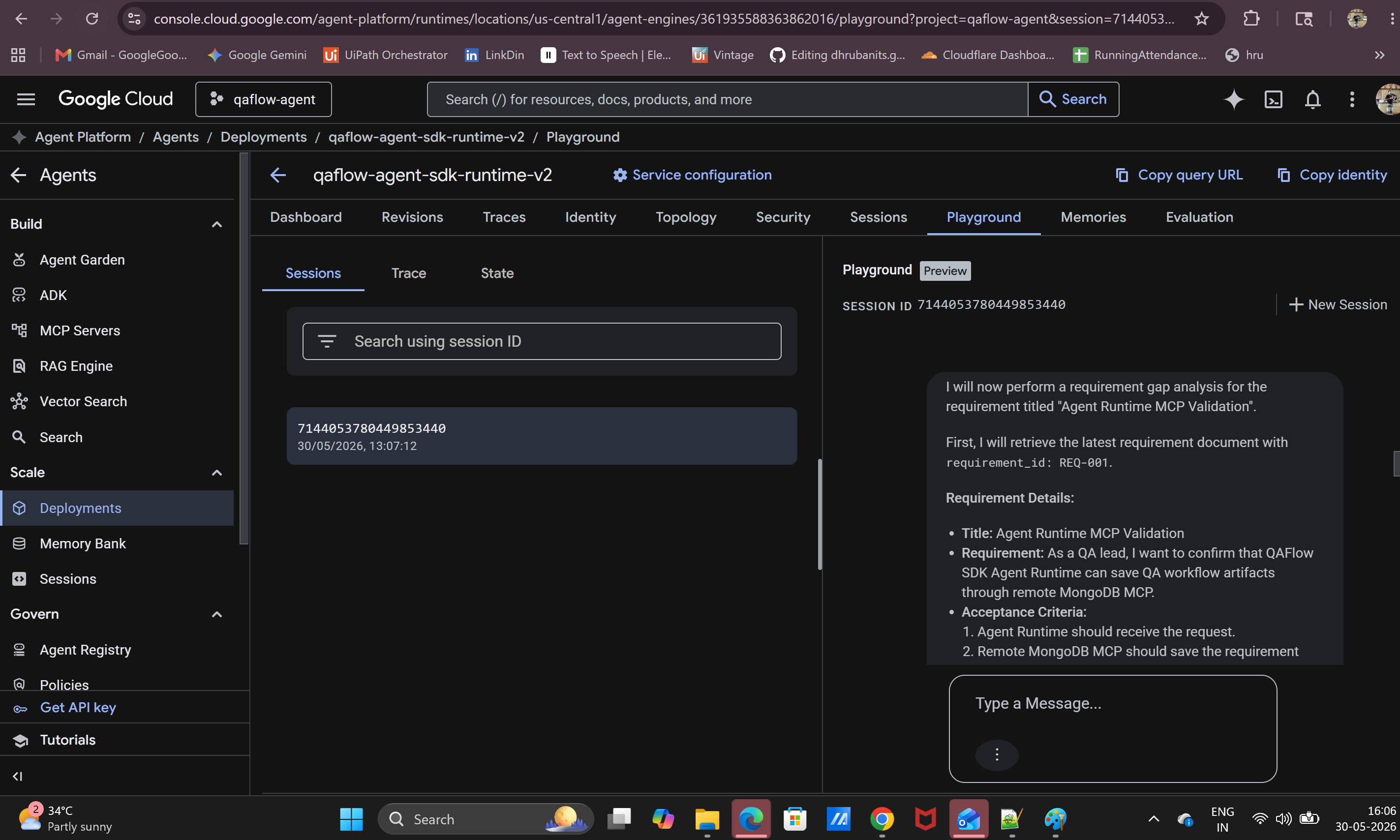Image resolution: width=1400 pixels, height=840 pixels.
Task: Open Agent Registry in sidebar
Action: pyautogui.click(x=86, y=650)
